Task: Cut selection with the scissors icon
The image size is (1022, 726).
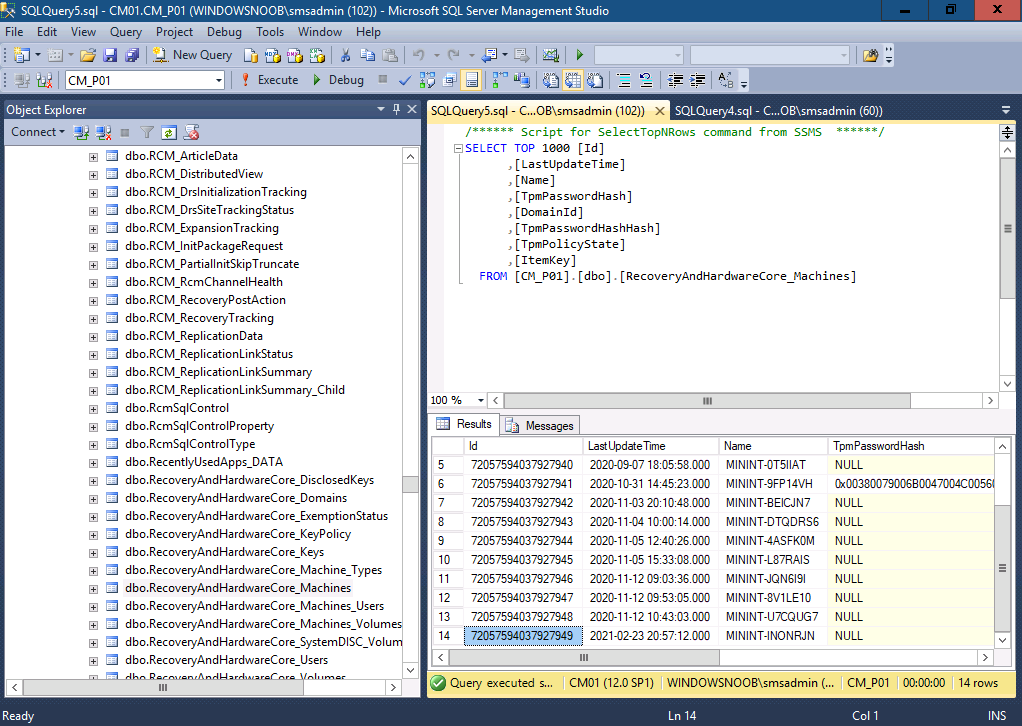Action: pyautogui.click(x=345, y=55)
